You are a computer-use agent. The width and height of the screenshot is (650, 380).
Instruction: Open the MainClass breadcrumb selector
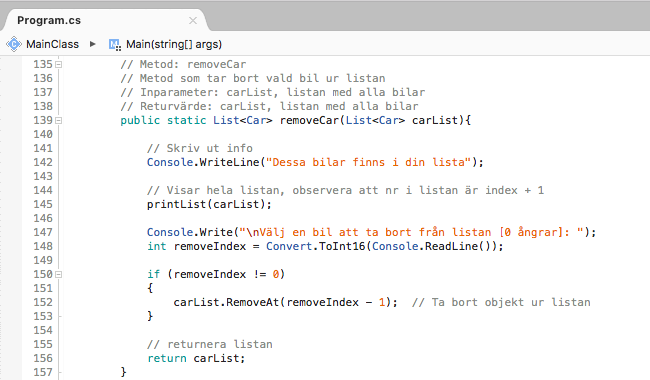tap(52, 44)
